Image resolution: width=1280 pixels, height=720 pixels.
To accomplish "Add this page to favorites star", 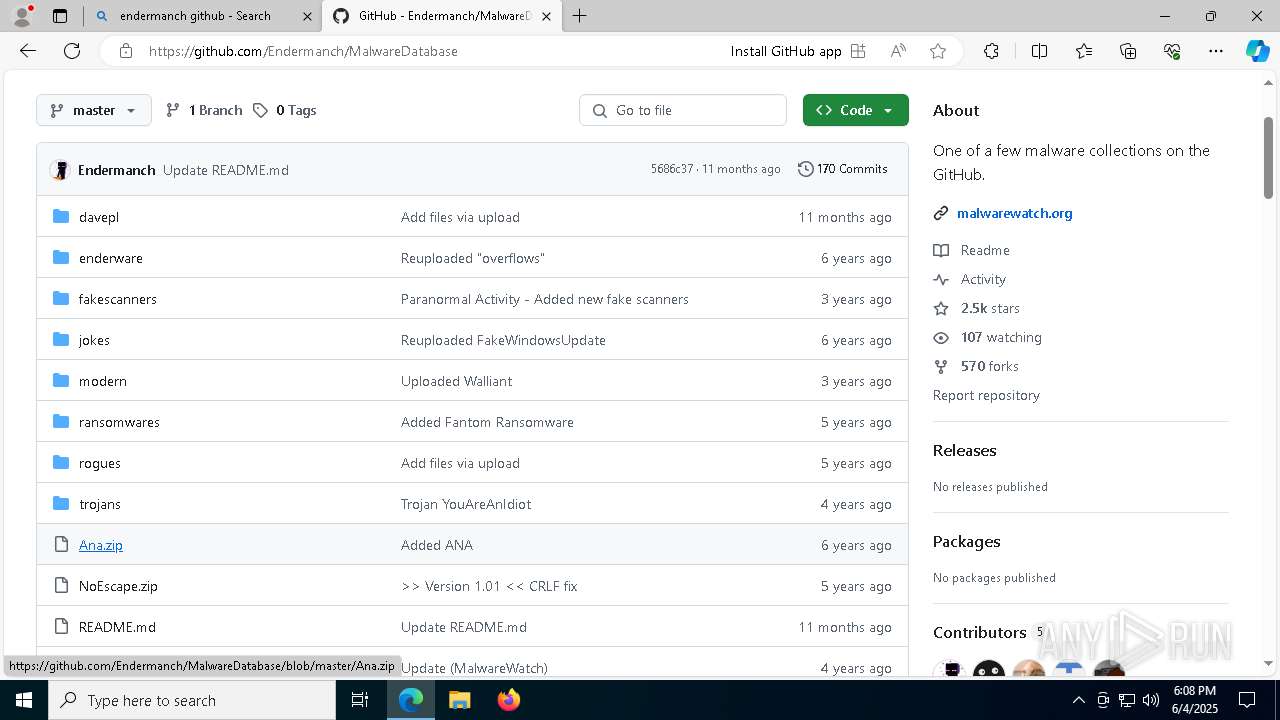I will (x=938, y=51).
